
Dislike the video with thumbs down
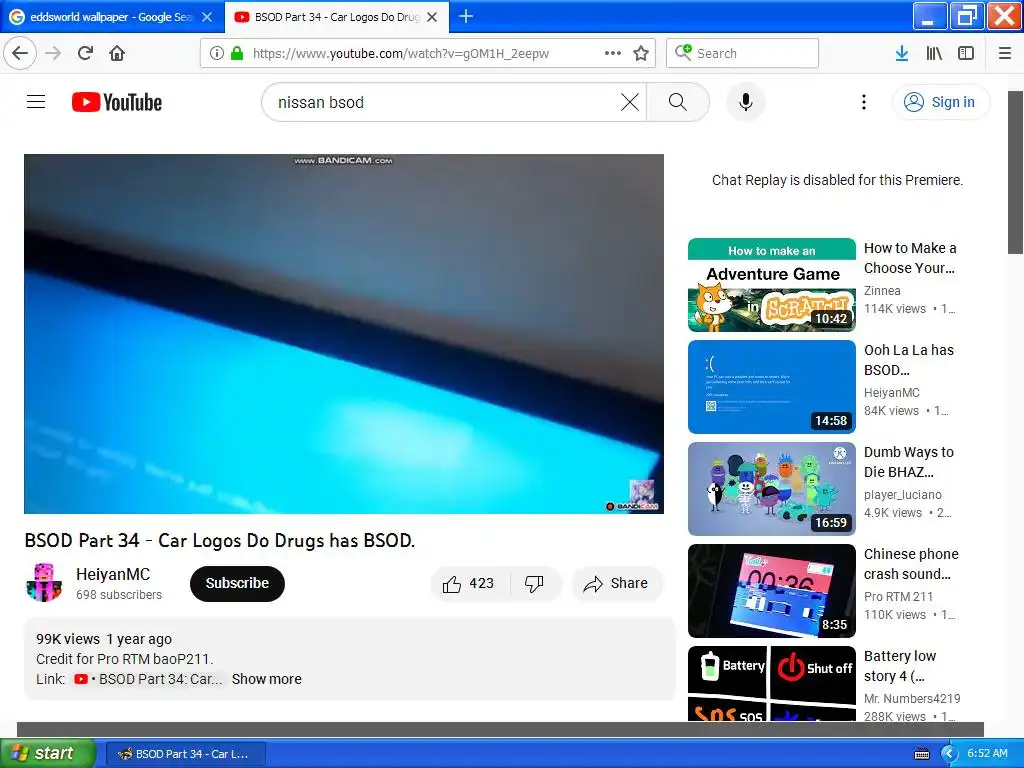[x=534, y=583]
